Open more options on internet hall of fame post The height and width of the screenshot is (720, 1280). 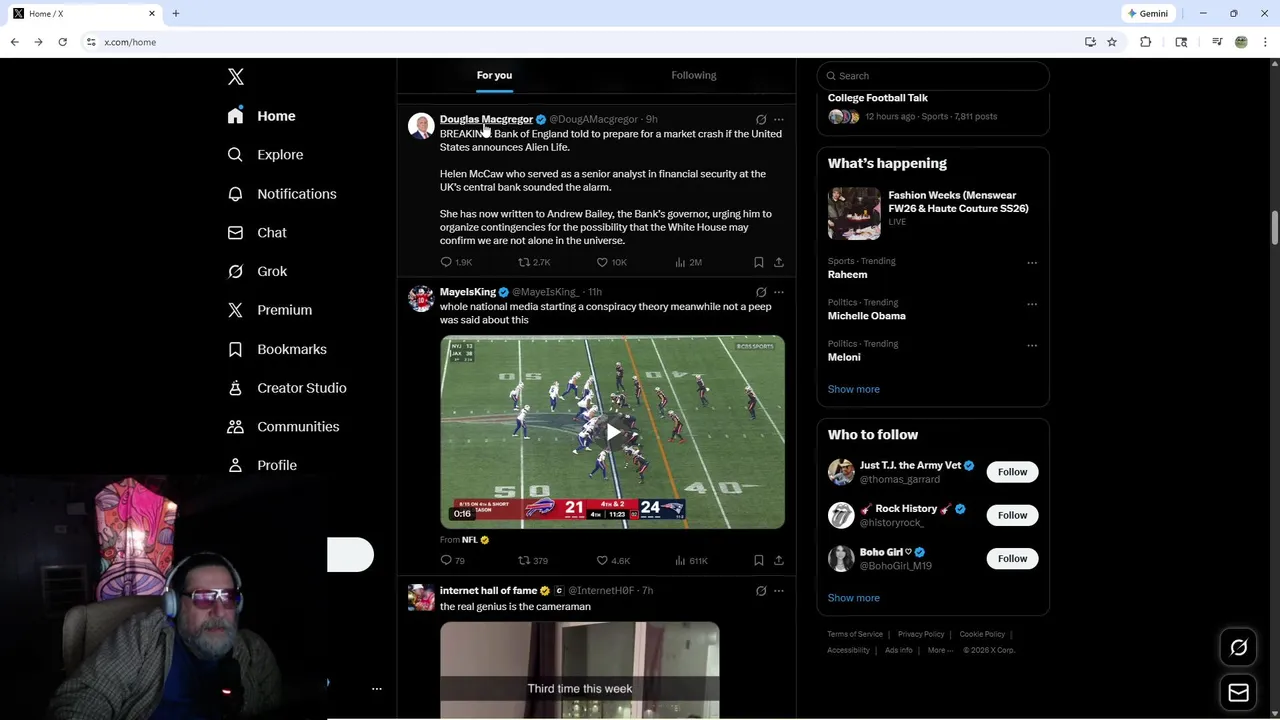point(779,590)
